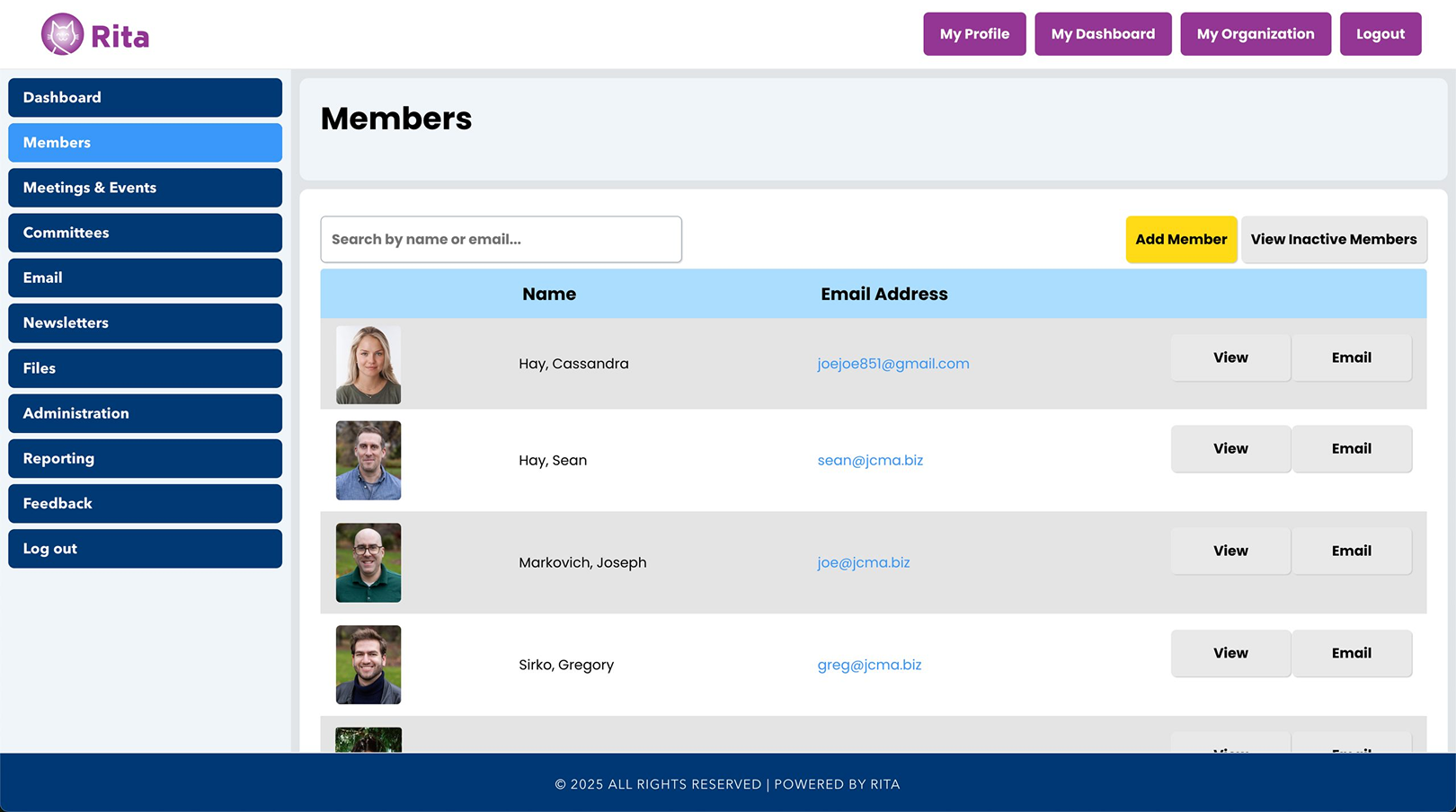Open My Organization from top bar
Image resolution: width=1456 pixels, height=812 pixels.
(1255, 34)
